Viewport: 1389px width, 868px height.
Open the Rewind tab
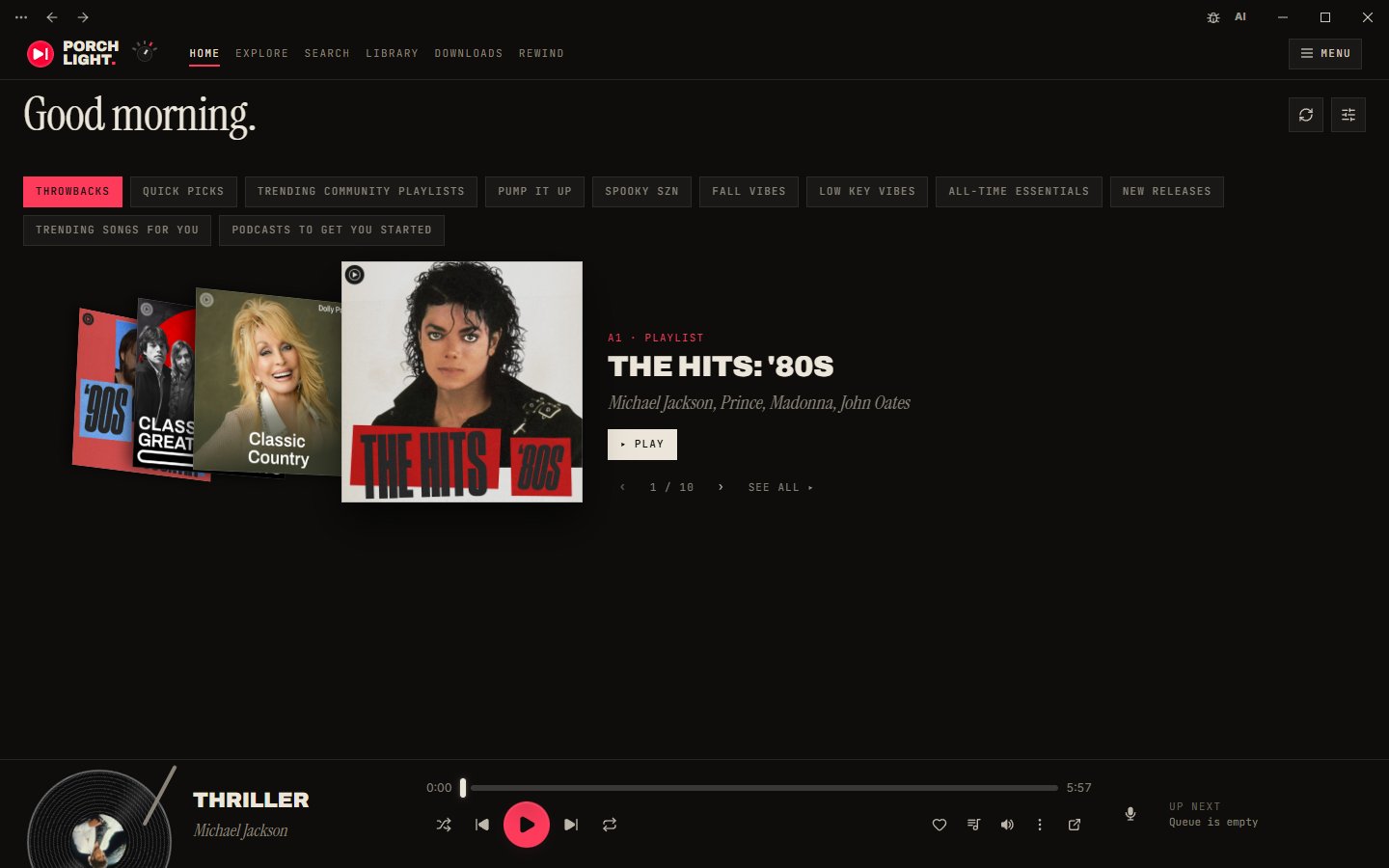click(x=541, y=54)
